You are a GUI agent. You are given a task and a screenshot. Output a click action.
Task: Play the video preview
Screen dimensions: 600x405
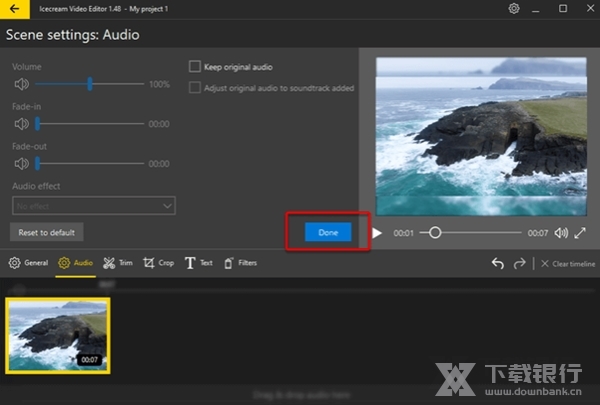(377, 233)
